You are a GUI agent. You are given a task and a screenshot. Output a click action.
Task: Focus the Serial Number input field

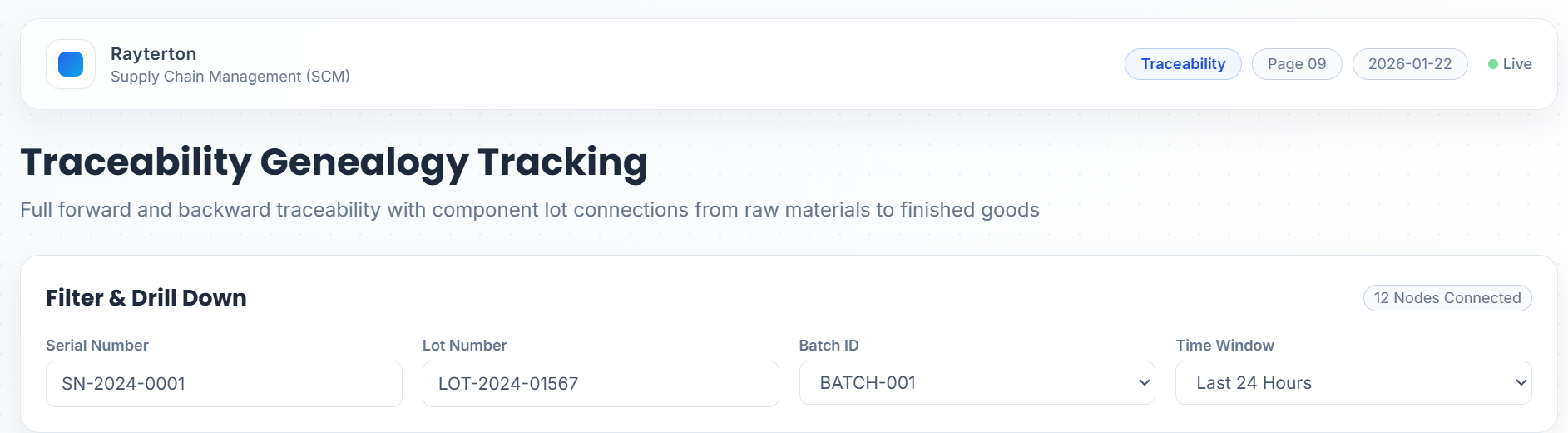(224, 384)
